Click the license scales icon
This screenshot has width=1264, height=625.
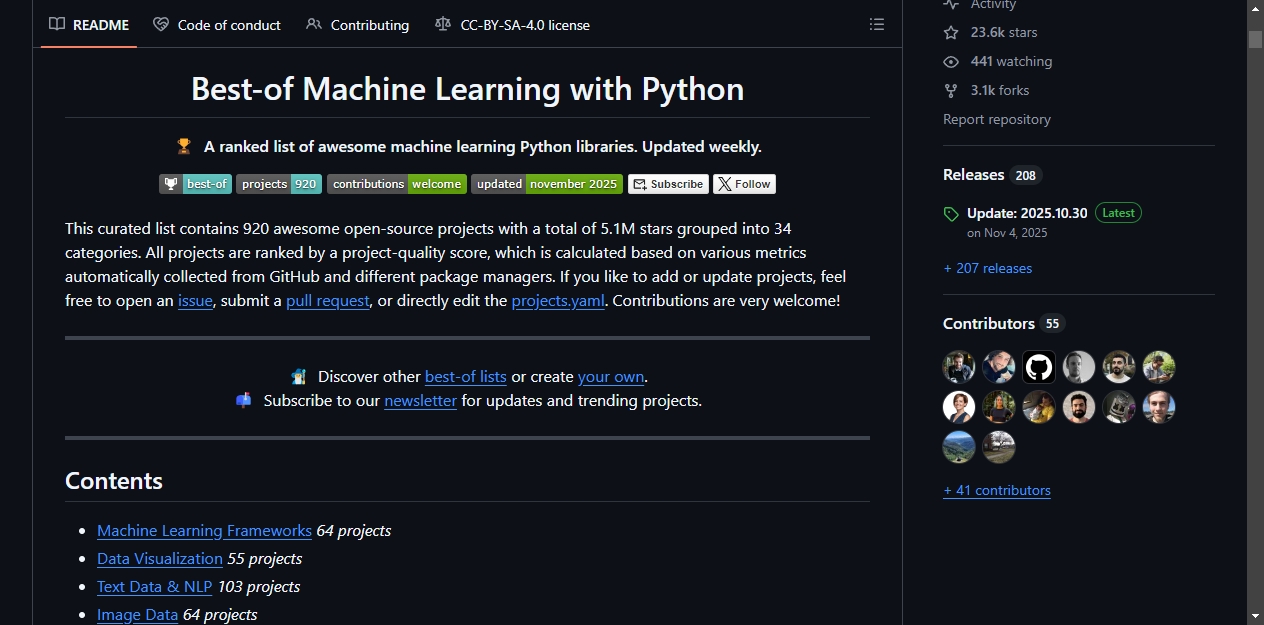click(x=443, y=24)
